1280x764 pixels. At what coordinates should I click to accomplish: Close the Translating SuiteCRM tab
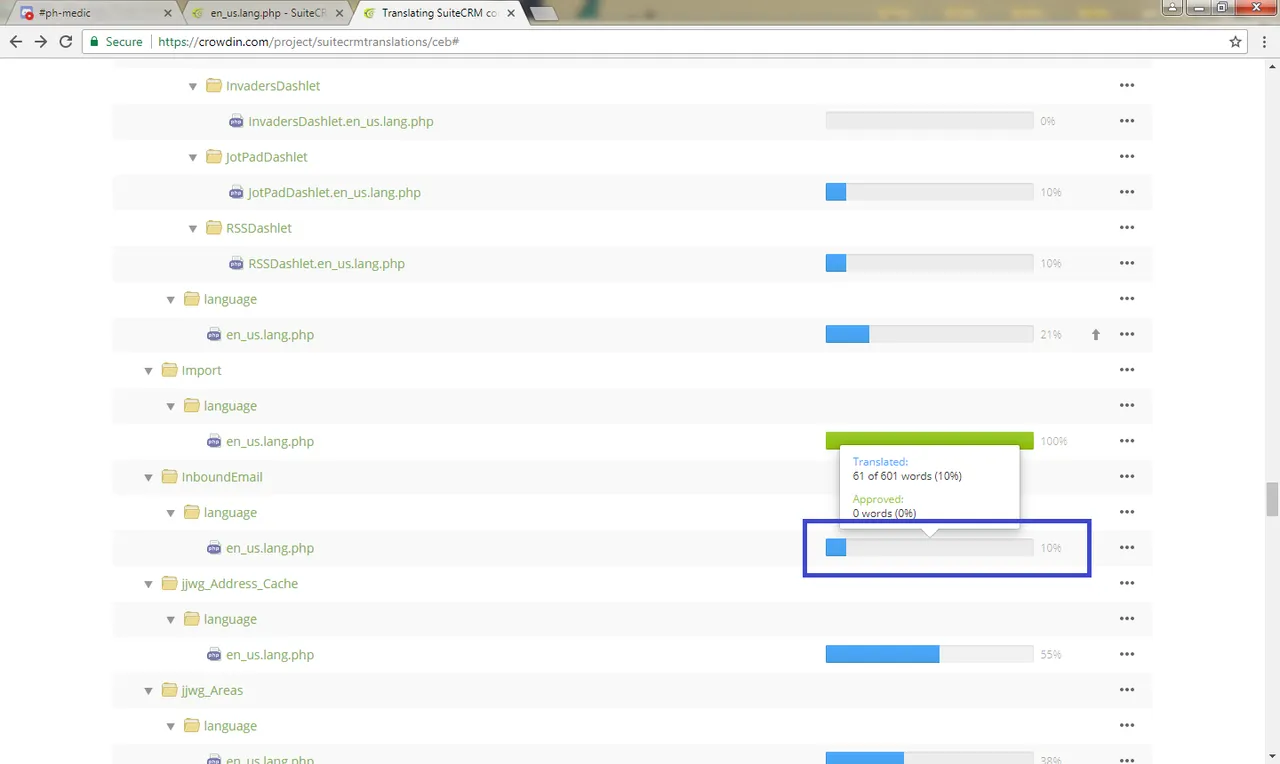[511, 14]
